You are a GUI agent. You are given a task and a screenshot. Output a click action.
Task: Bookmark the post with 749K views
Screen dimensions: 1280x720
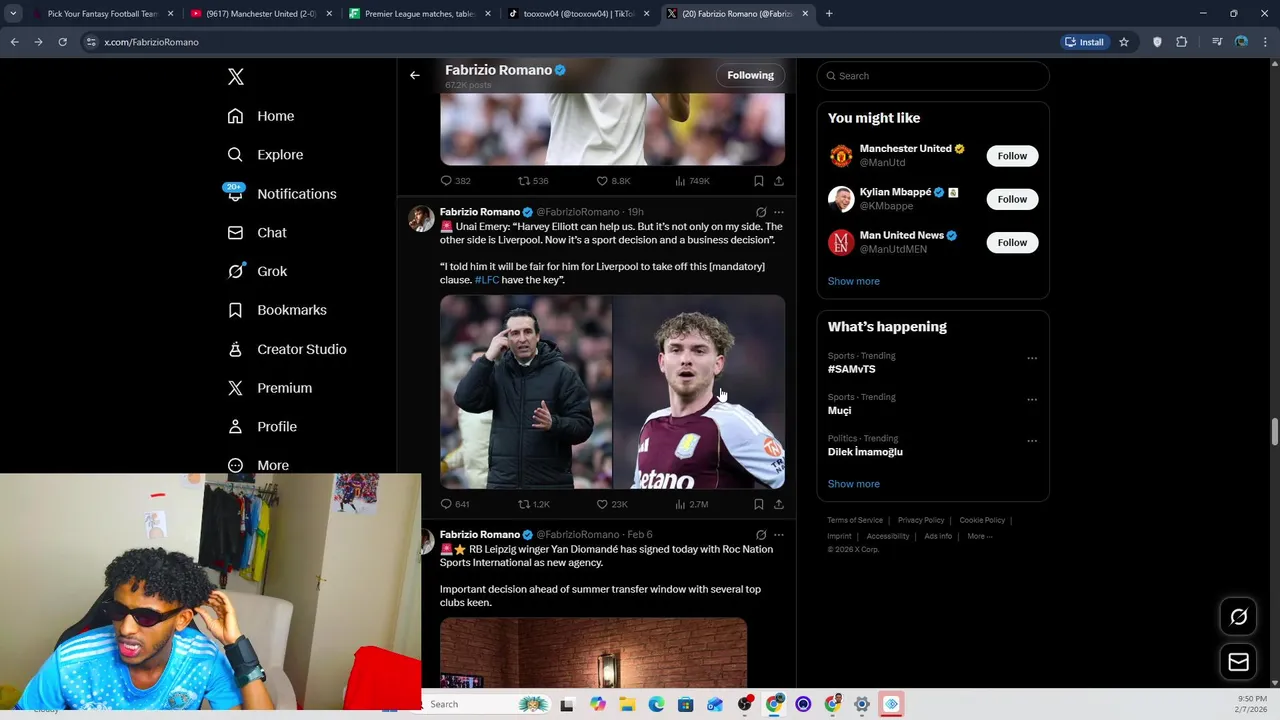pyautogui.click(x=759, y=181)
